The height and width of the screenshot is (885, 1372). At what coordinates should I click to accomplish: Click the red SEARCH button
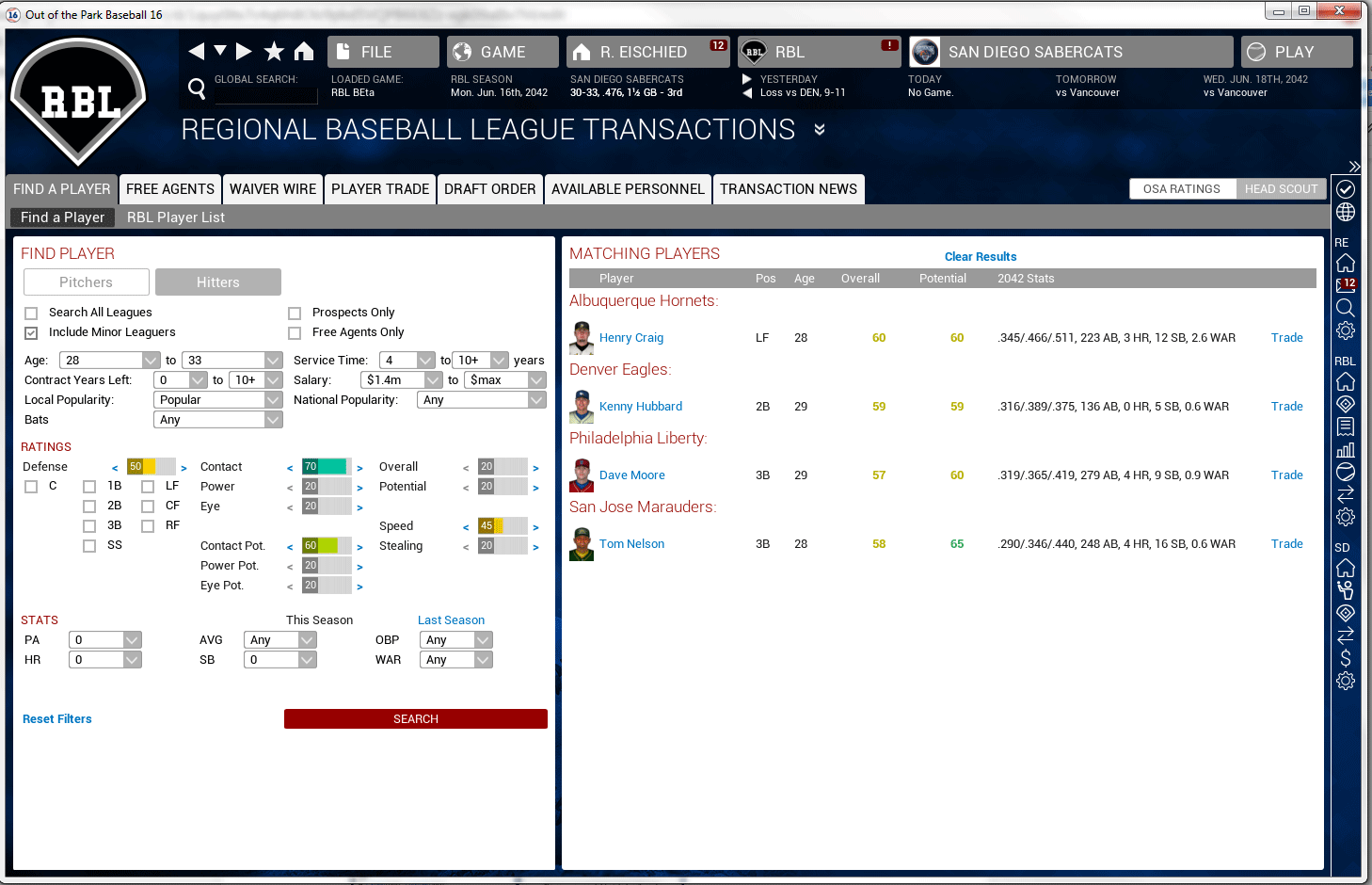coord(416,719)
